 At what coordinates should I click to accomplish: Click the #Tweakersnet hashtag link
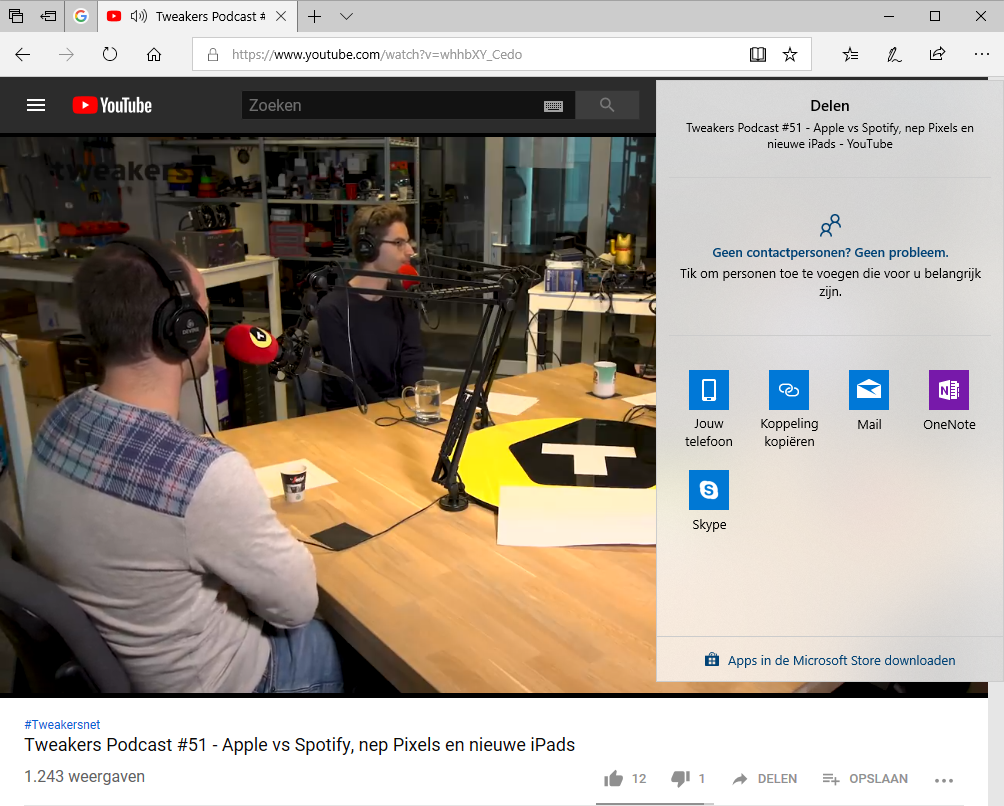pos(62,725)
